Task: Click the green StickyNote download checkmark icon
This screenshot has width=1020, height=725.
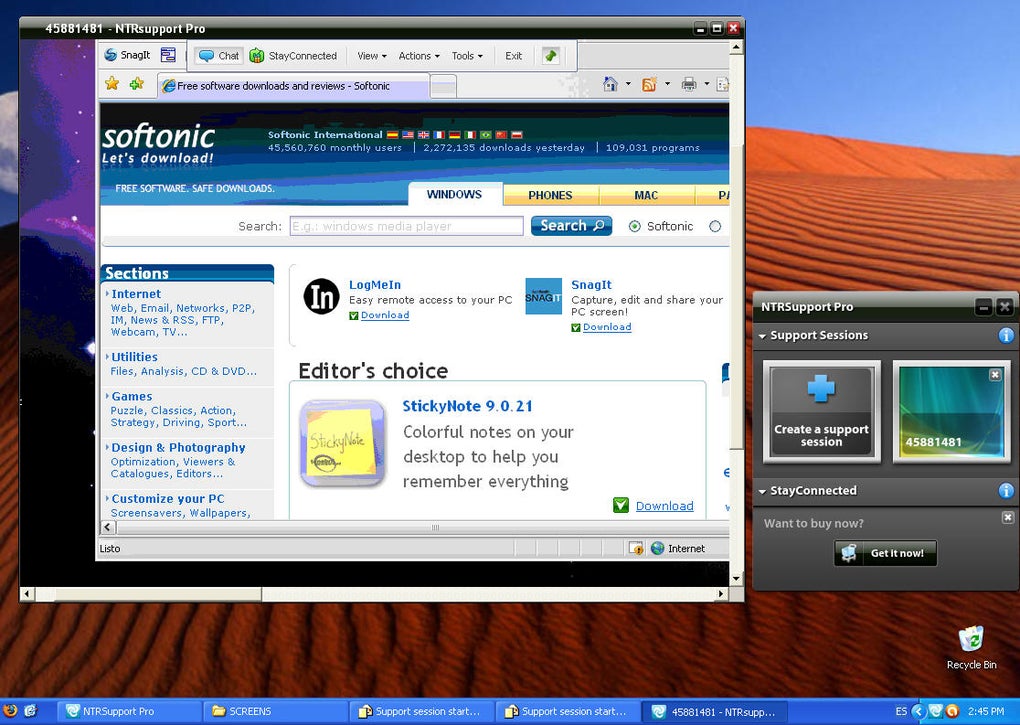Action: (x=621, y=505)
